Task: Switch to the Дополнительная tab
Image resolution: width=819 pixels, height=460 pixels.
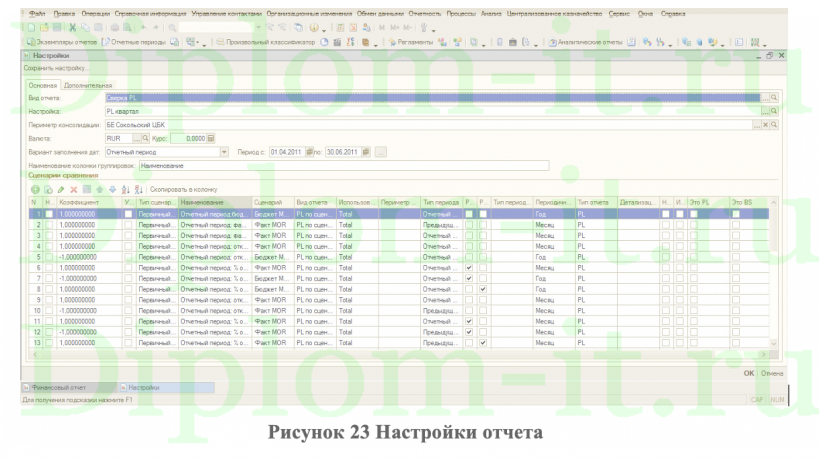Action: (x=88, y=85)
